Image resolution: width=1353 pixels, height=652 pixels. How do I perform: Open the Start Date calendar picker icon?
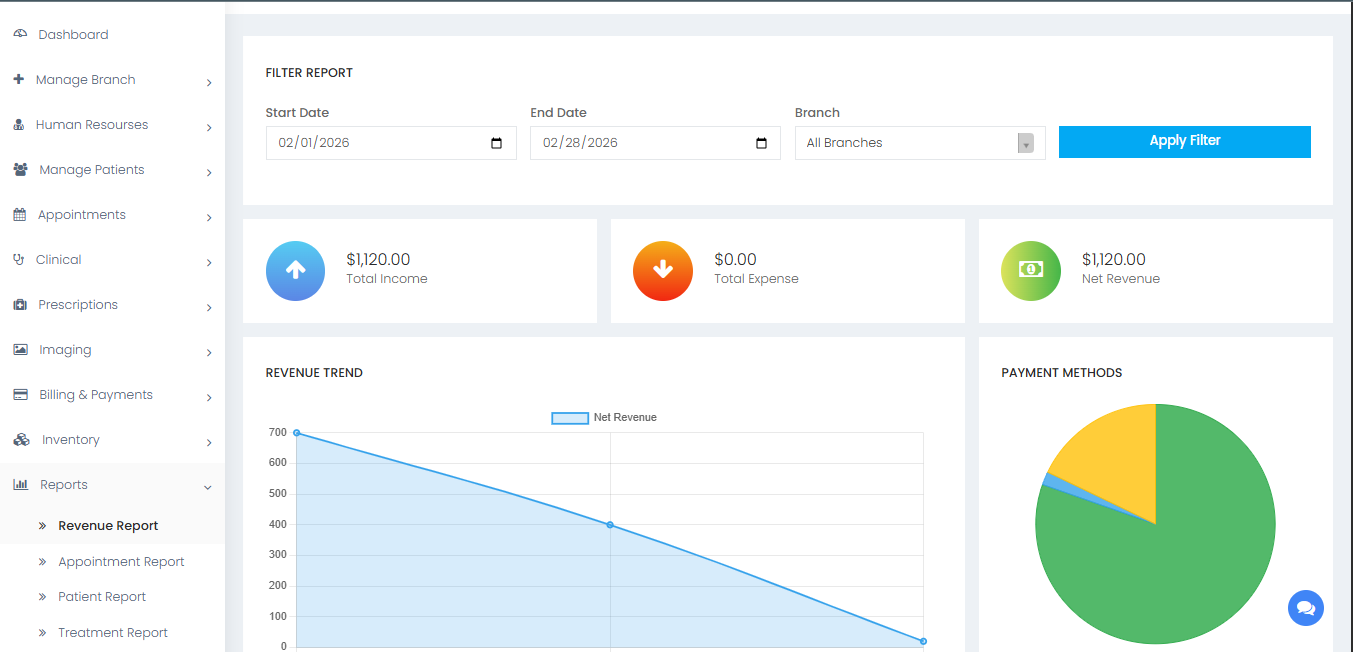pyautogui.click(x=497, y=143)
